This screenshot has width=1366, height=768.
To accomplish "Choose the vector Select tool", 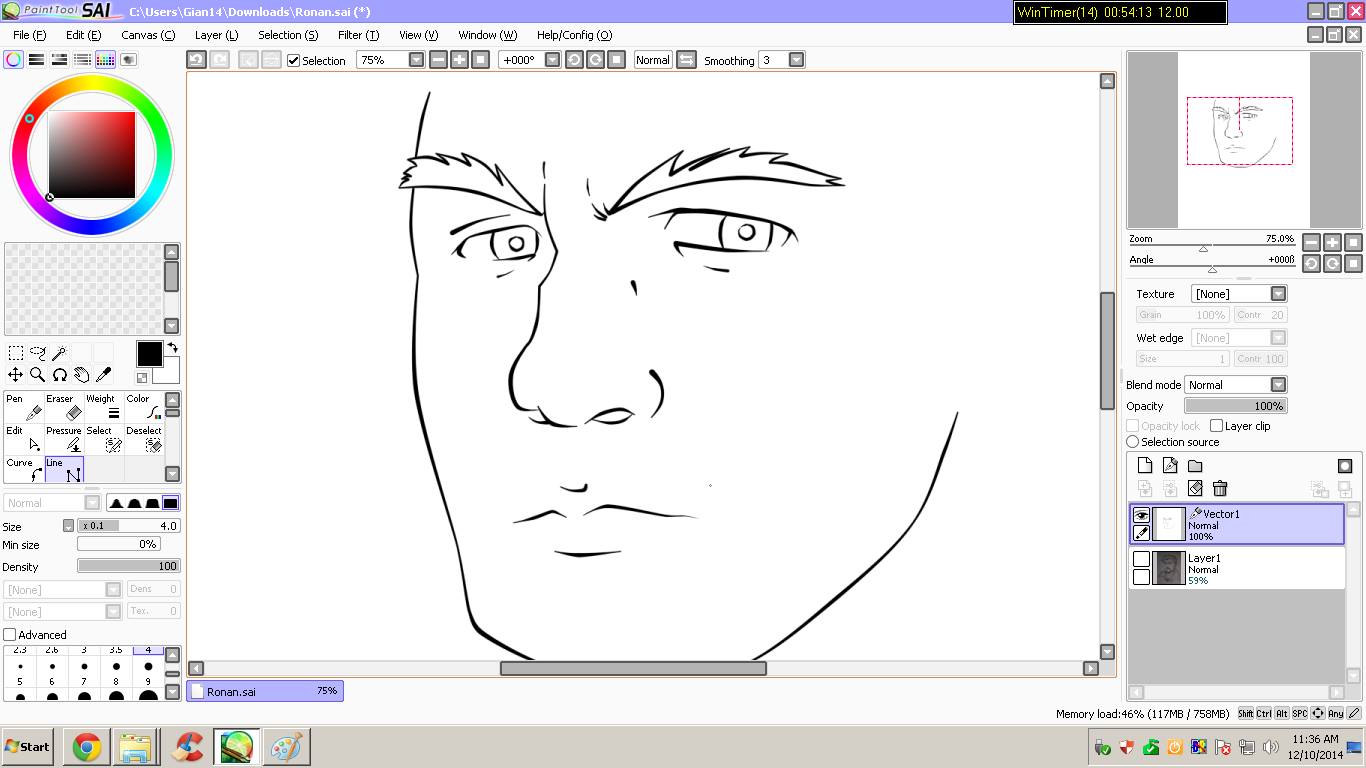I will click(x=104, y=439).
